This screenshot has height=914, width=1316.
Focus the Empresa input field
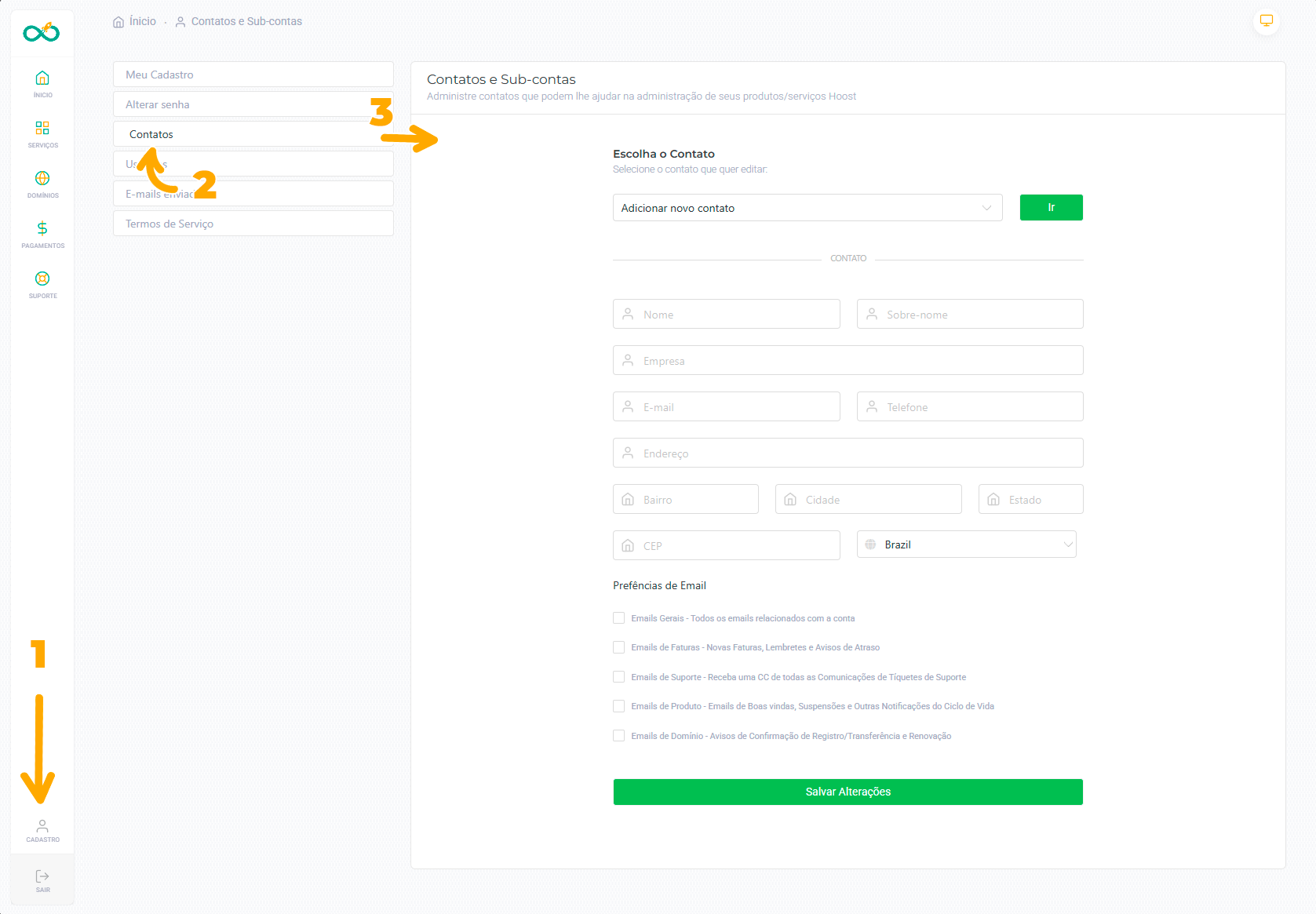click(848, 361)
